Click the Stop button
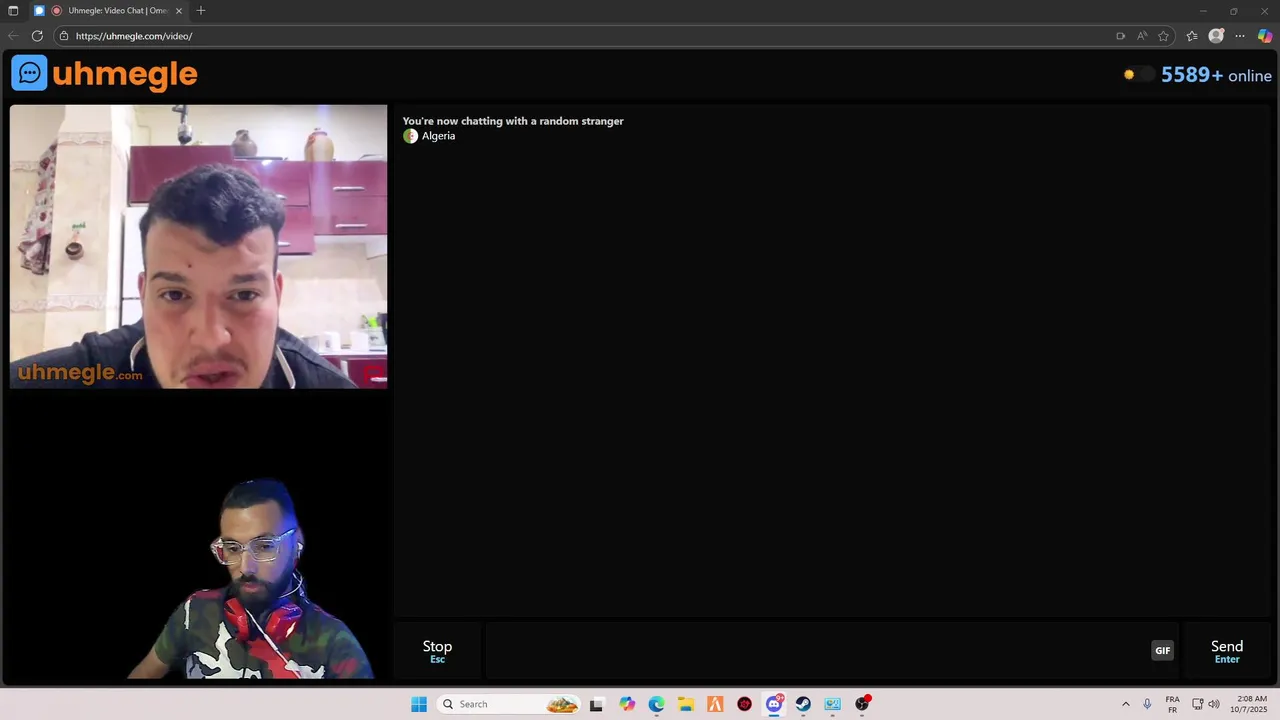The width and height of the screenshot is (1280, 720). pyautogui.click(x=437, y=651)
